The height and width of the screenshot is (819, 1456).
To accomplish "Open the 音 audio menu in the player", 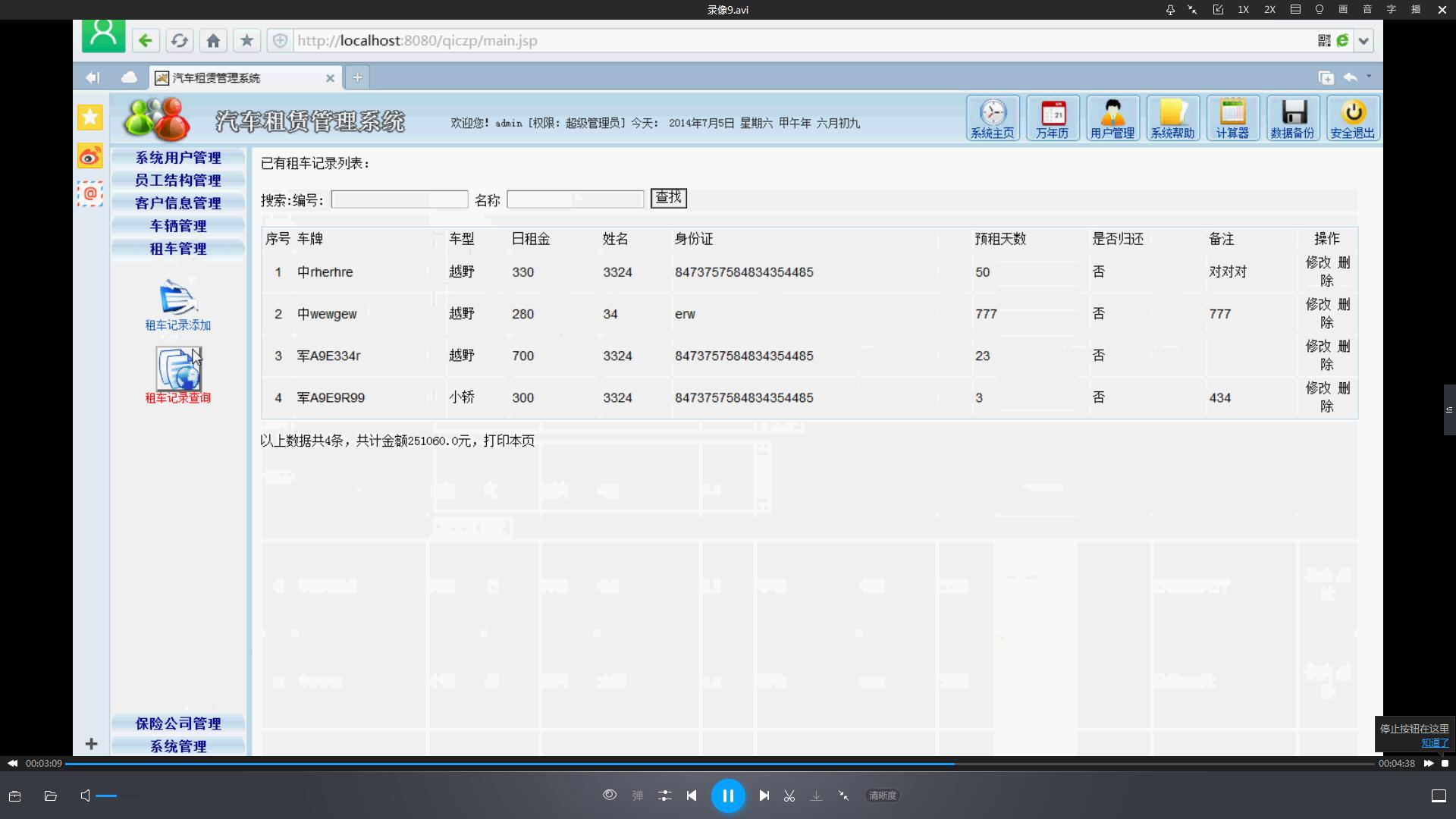I will pyautogui.click(x=1367, y=10).
